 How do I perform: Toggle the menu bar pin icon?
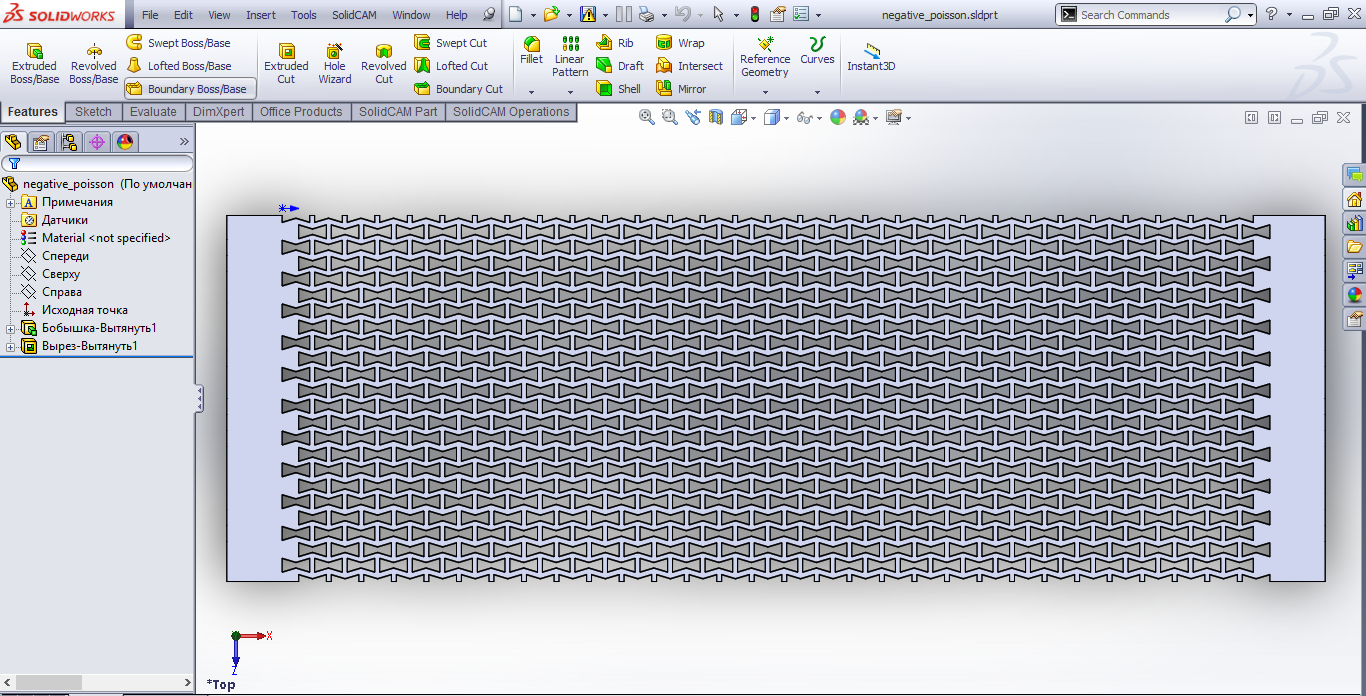[488, 15]
